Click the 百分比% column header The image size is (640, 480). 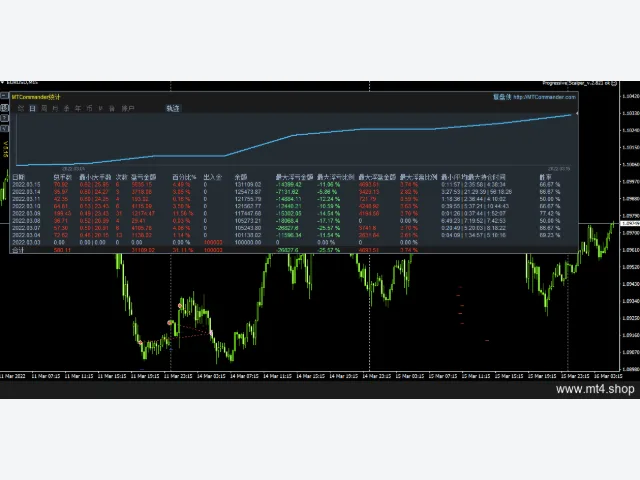(x=184, y=177)
